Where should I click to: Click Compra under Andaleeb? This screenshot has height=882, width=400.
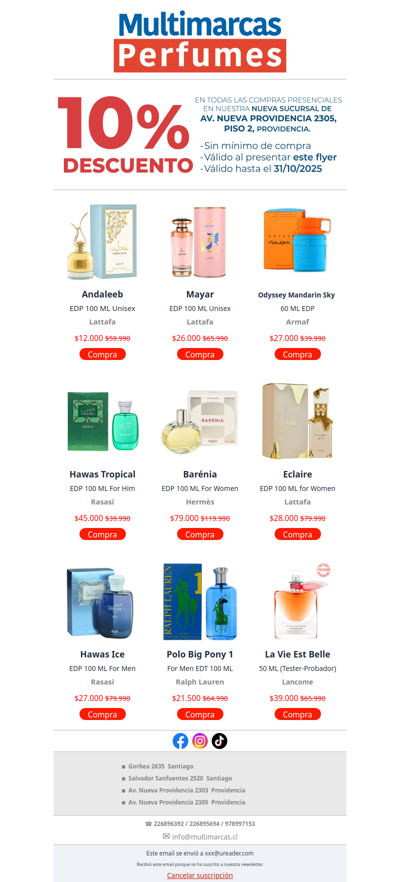102,354
